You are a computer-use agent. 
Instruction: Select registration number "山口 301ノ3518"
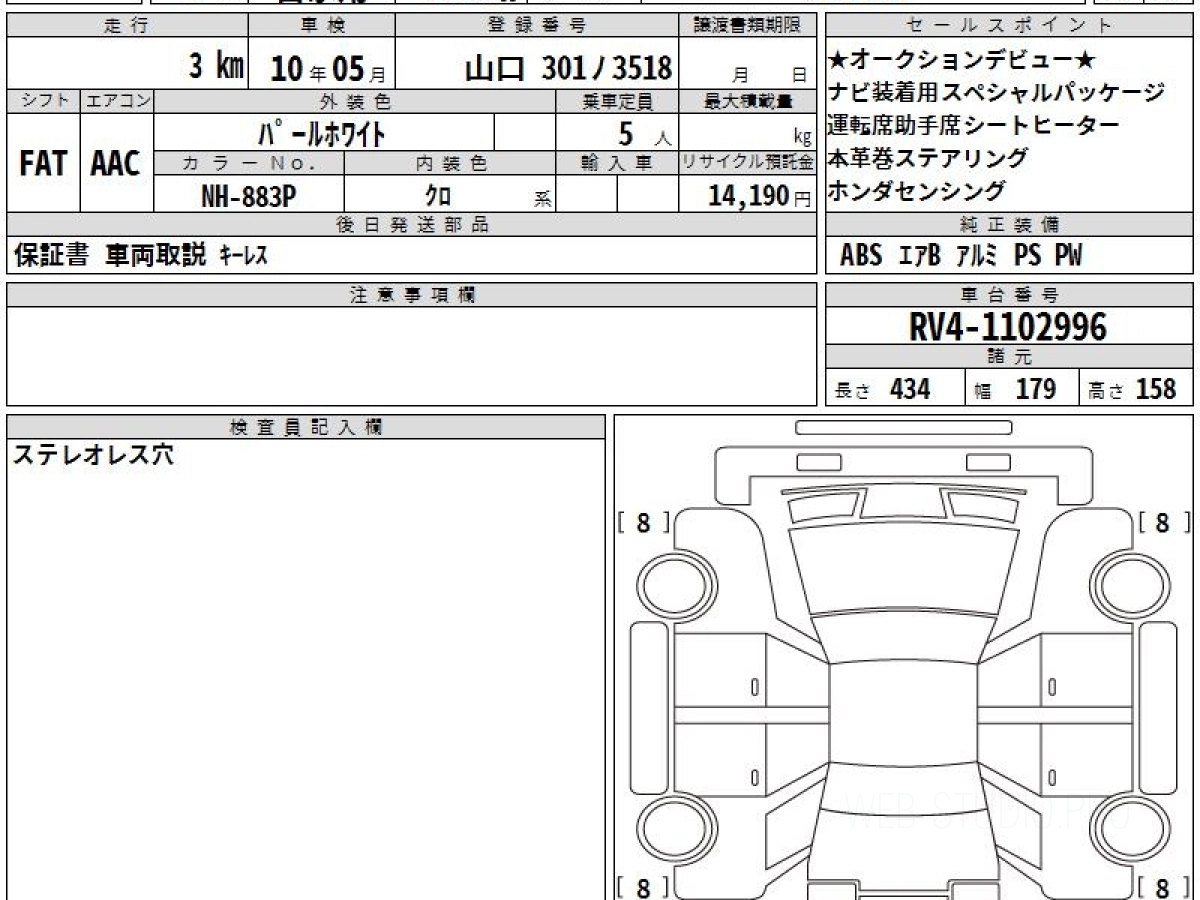coord(568,68)
